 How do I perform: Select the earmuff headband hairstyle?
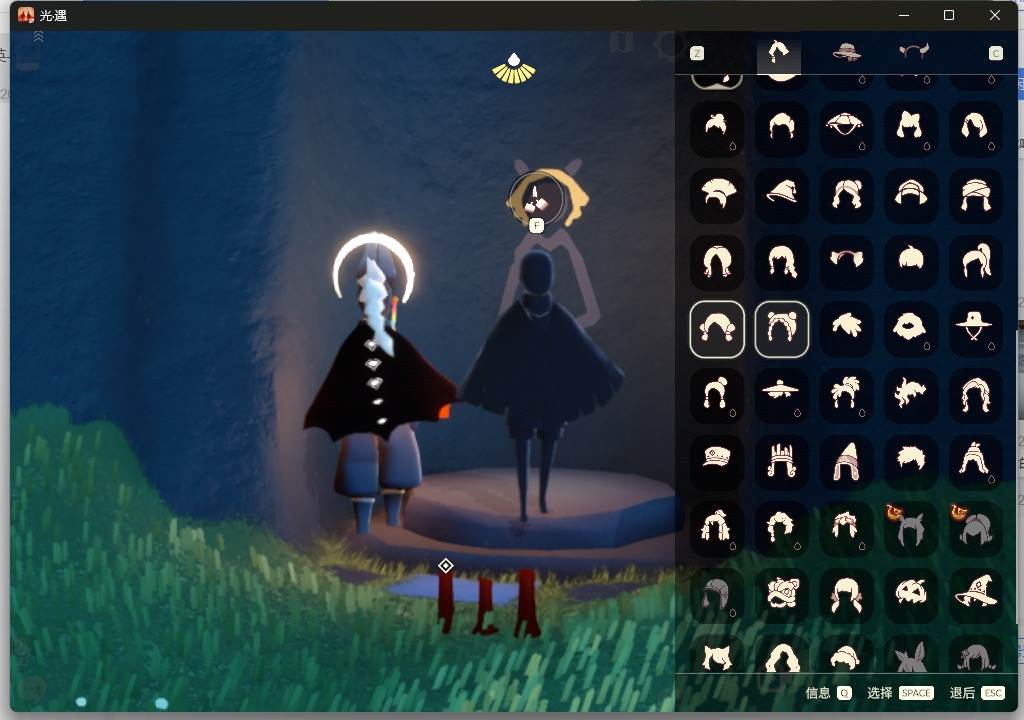910,195
